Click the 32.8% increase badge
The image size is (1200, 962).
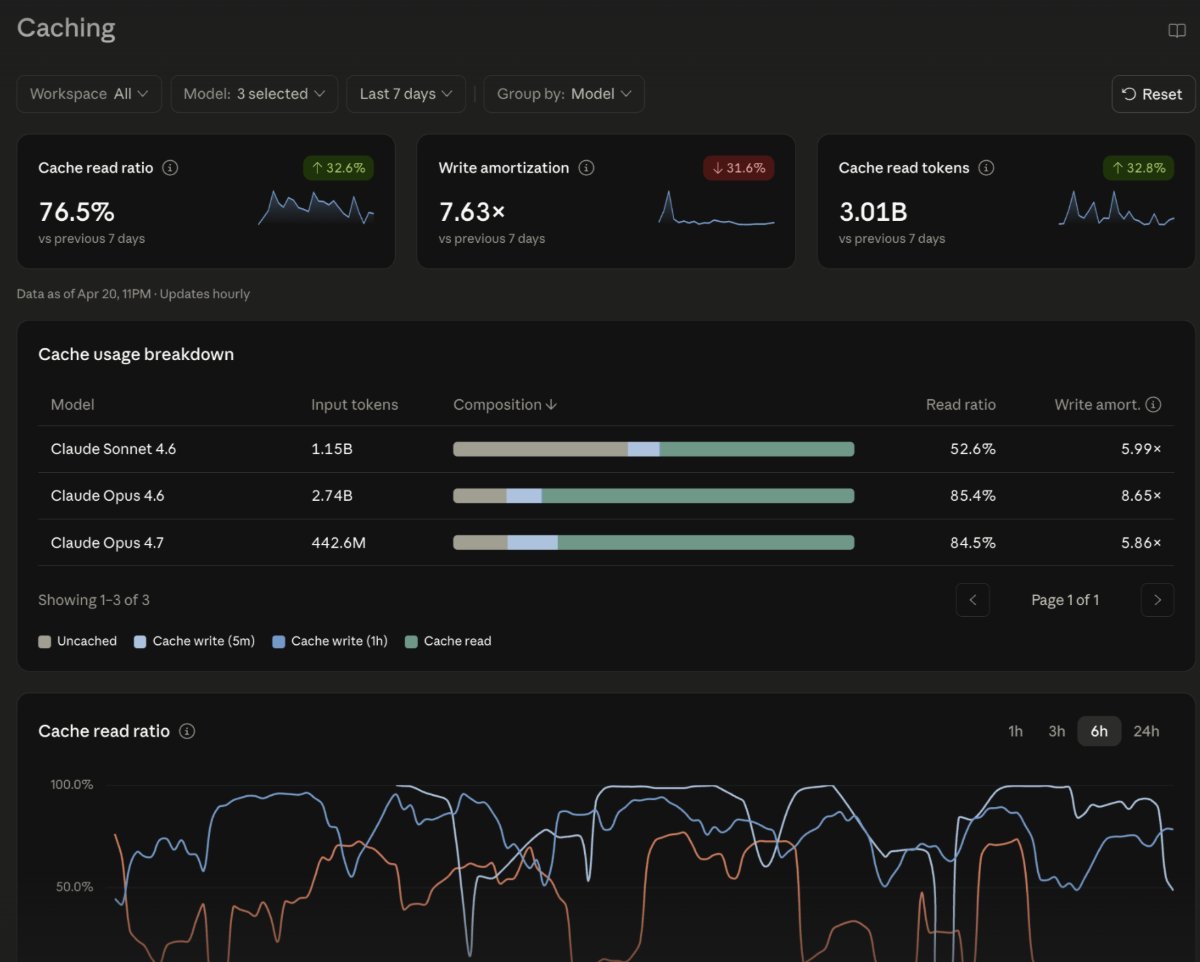[1139, 168]
